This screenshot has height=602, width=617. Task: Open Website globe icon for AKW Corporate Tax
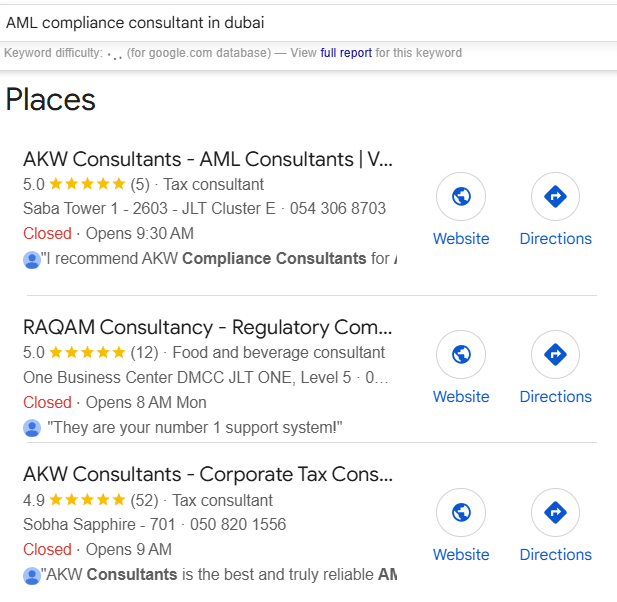461,512
